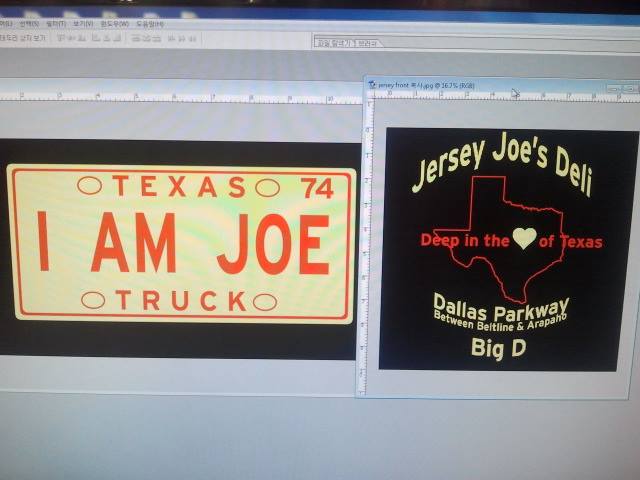Click the 'Between Beltline & Arapaho' text
Viewport: 640px width, 480px height.
[x=500, y=322]
